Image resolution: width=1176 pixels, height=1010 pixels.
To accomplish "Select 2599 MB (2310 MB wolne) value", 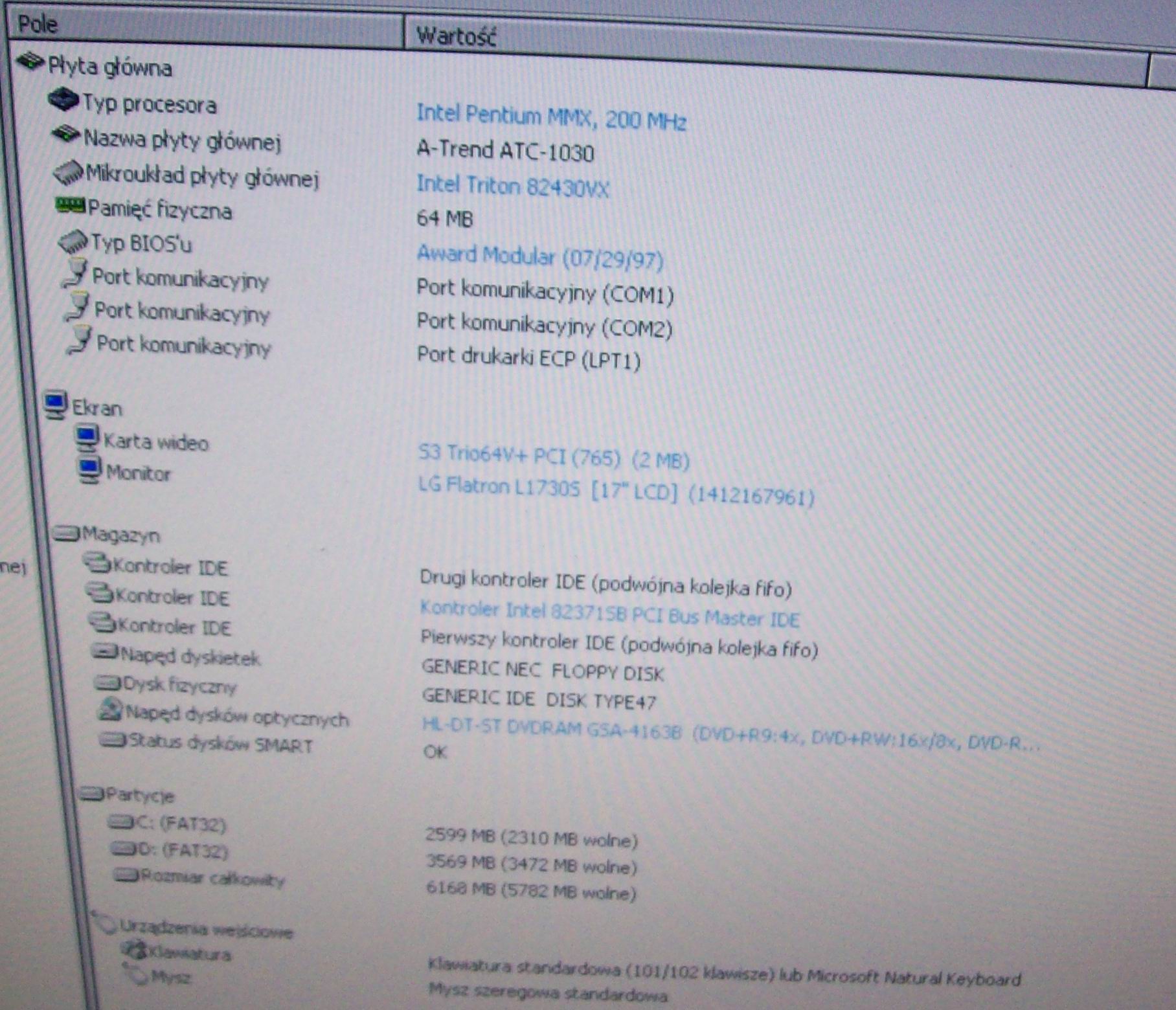I will click(x=532, y=838).
